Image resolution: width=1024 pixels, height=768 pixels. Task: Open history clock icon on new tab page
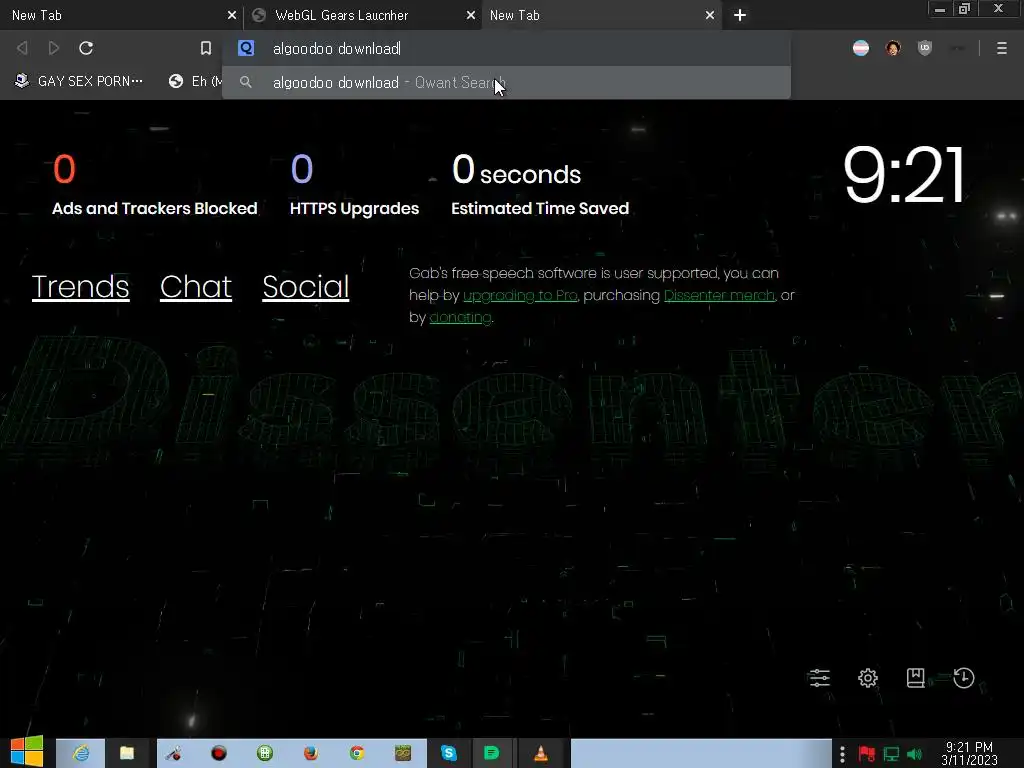[x=964, y=678]
